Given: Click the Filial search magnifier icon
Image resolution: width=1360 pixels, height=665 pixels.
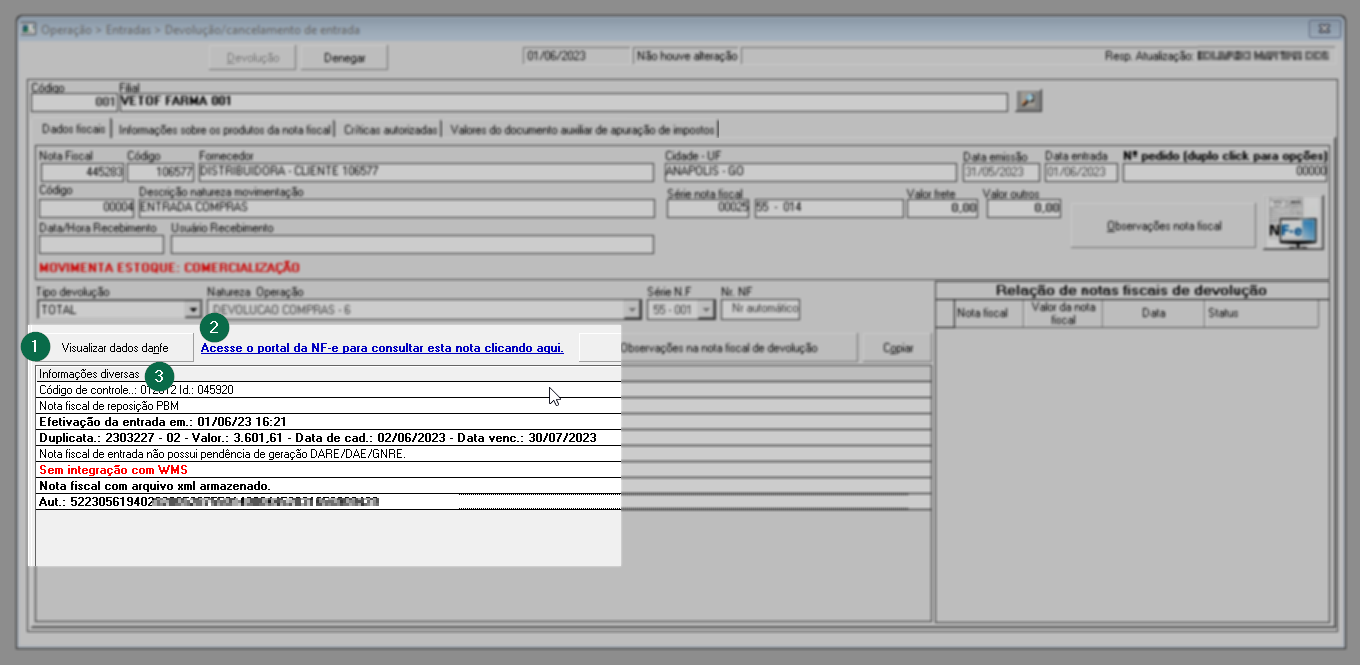Looking at the screenshot, I should coord(1029,101).
